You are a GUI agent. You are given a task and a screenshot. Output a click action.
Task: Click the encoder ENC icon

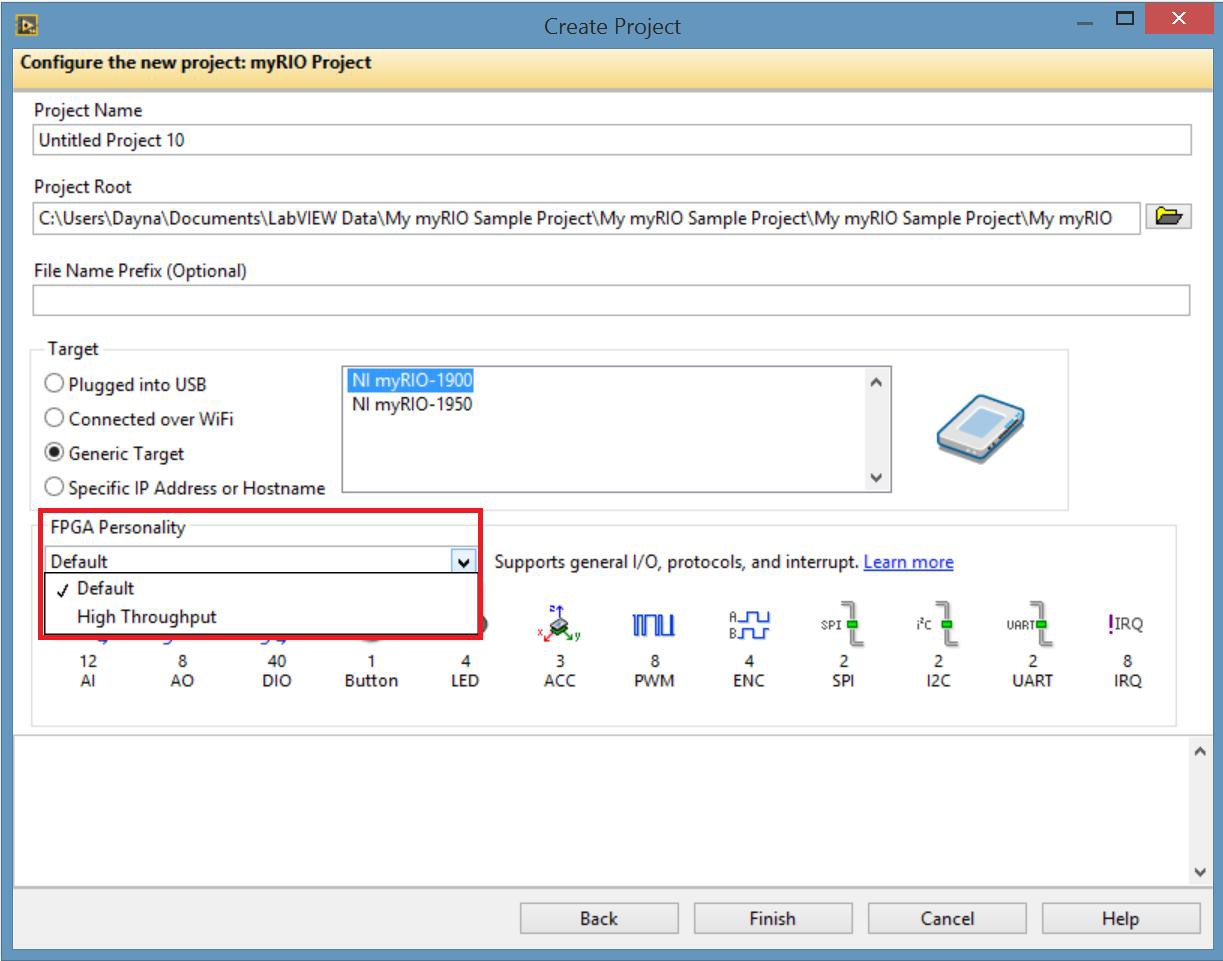749,625
